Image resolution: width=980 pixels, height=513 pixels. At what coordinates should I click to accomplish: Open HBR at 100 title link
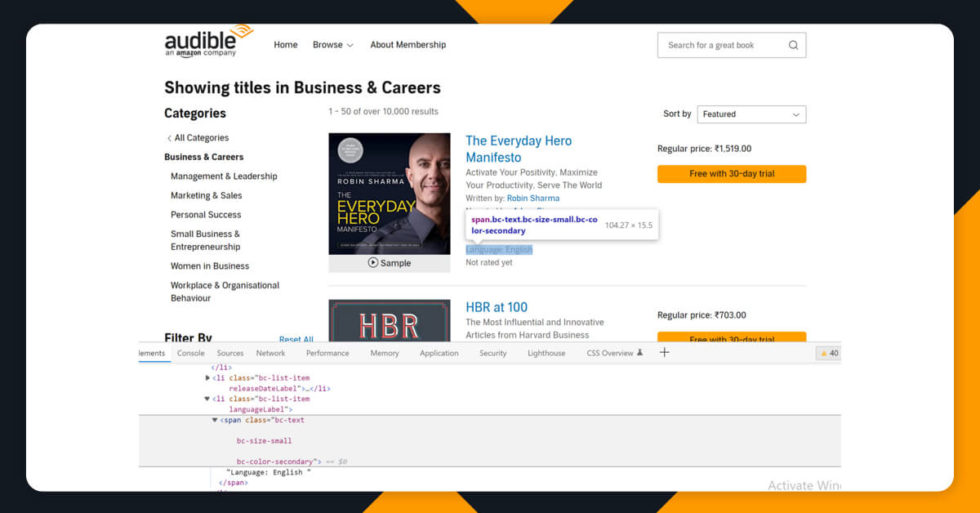pos(496,307)
